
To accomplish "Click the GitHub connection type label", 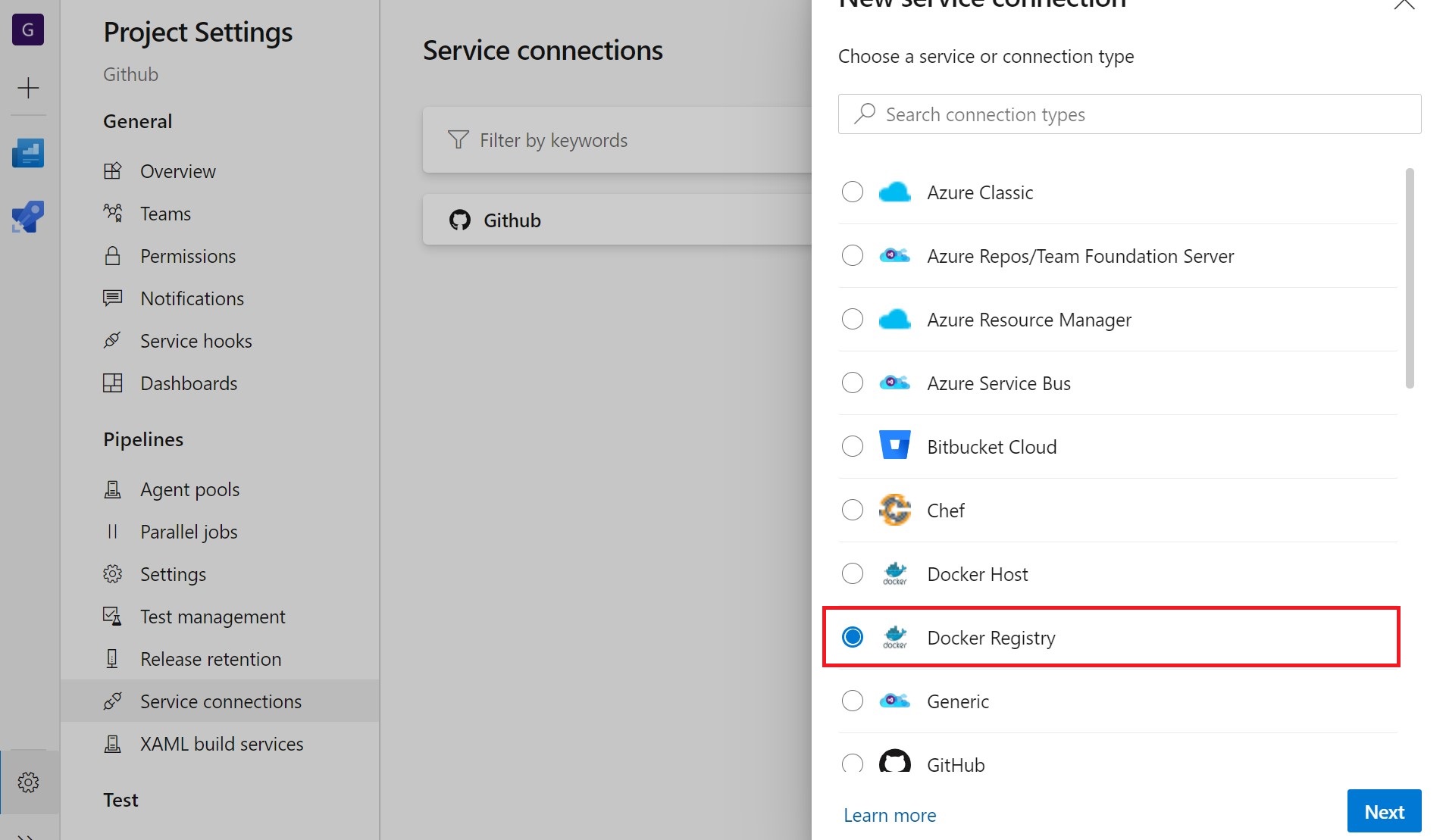I will click(x=956, y=765).
